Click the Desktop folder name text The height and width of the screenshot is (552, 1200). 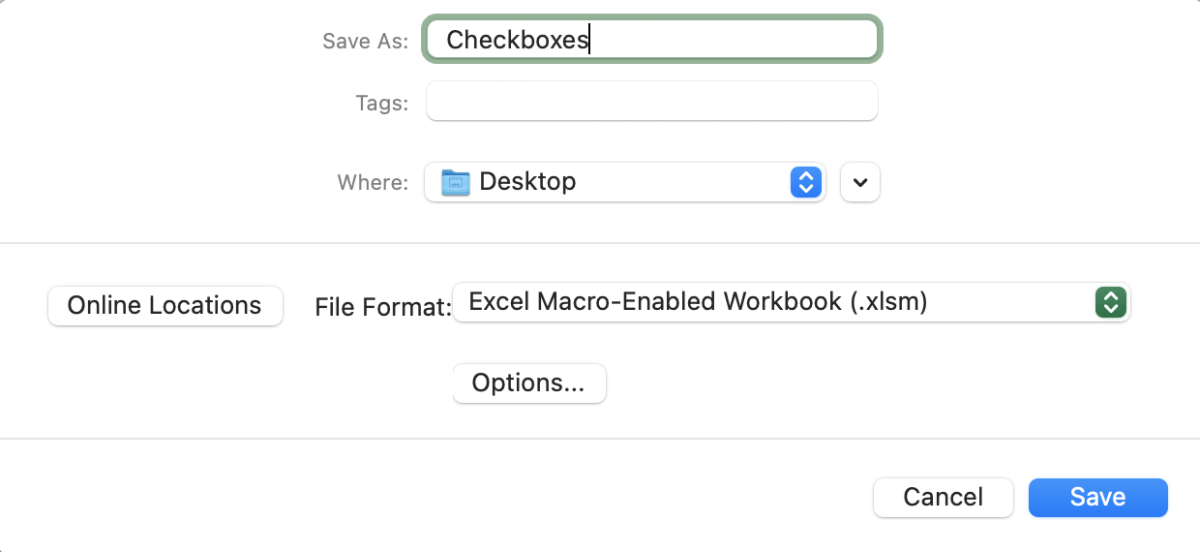(527, 182)
